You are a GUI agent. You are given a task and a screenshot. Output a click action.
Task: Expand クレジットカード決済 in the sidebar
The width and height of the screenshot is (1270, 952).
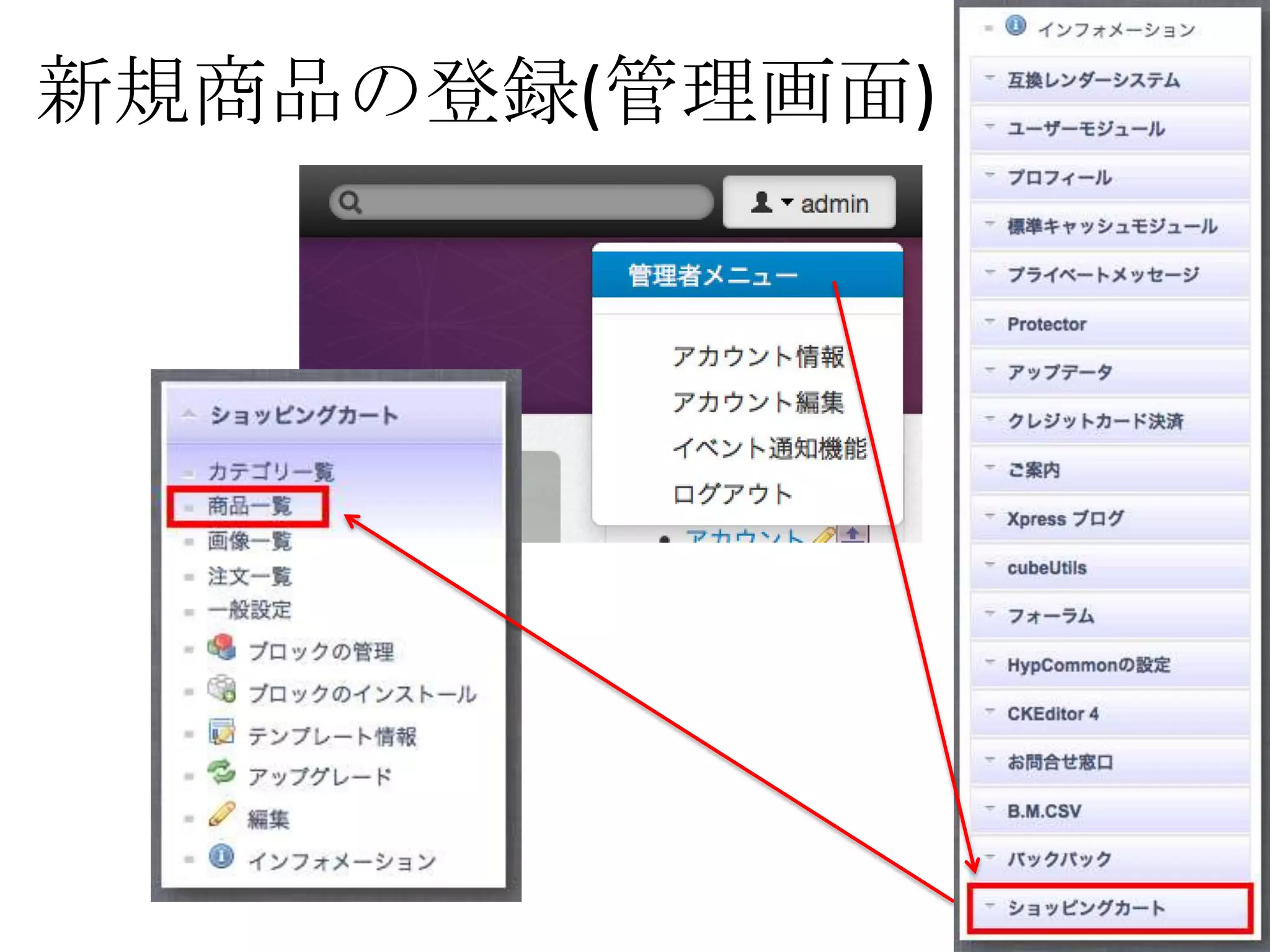(x=1110, y=421)
